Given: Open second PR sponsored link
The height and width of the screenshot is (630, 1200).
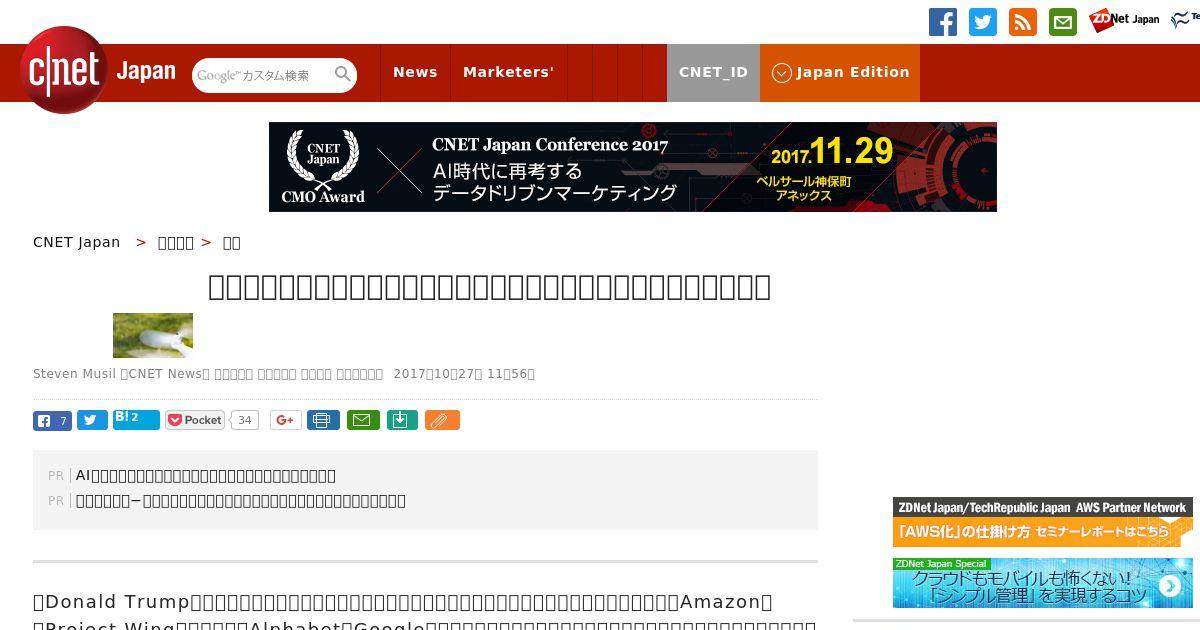Looking at the screenshot, I should [241, 500].
